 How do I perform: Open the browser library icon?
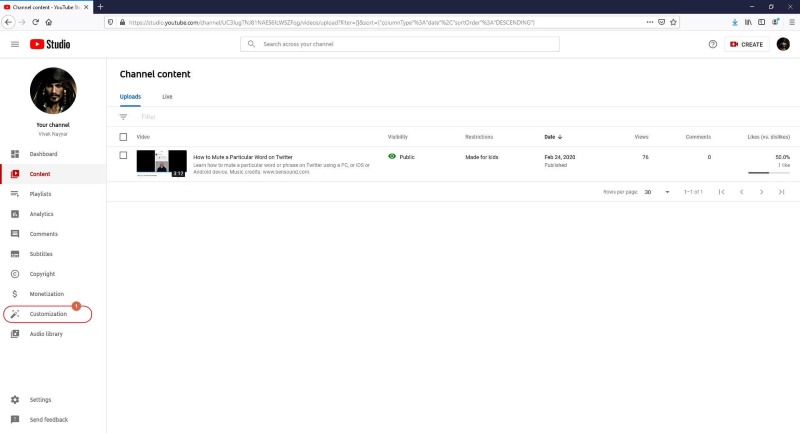(x=748, y=22)
